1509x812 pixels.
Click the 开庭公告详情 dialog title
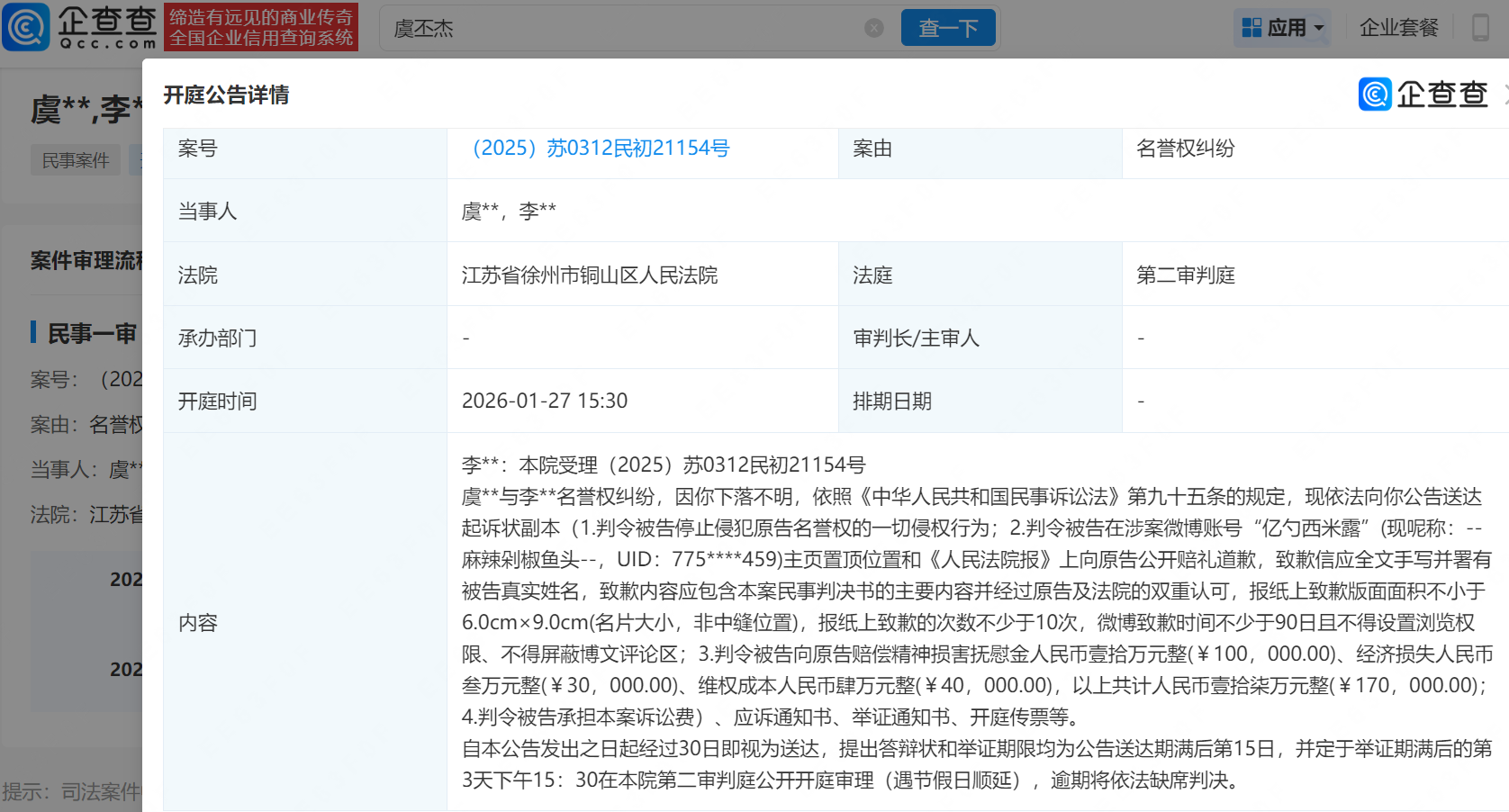point(226,95)
